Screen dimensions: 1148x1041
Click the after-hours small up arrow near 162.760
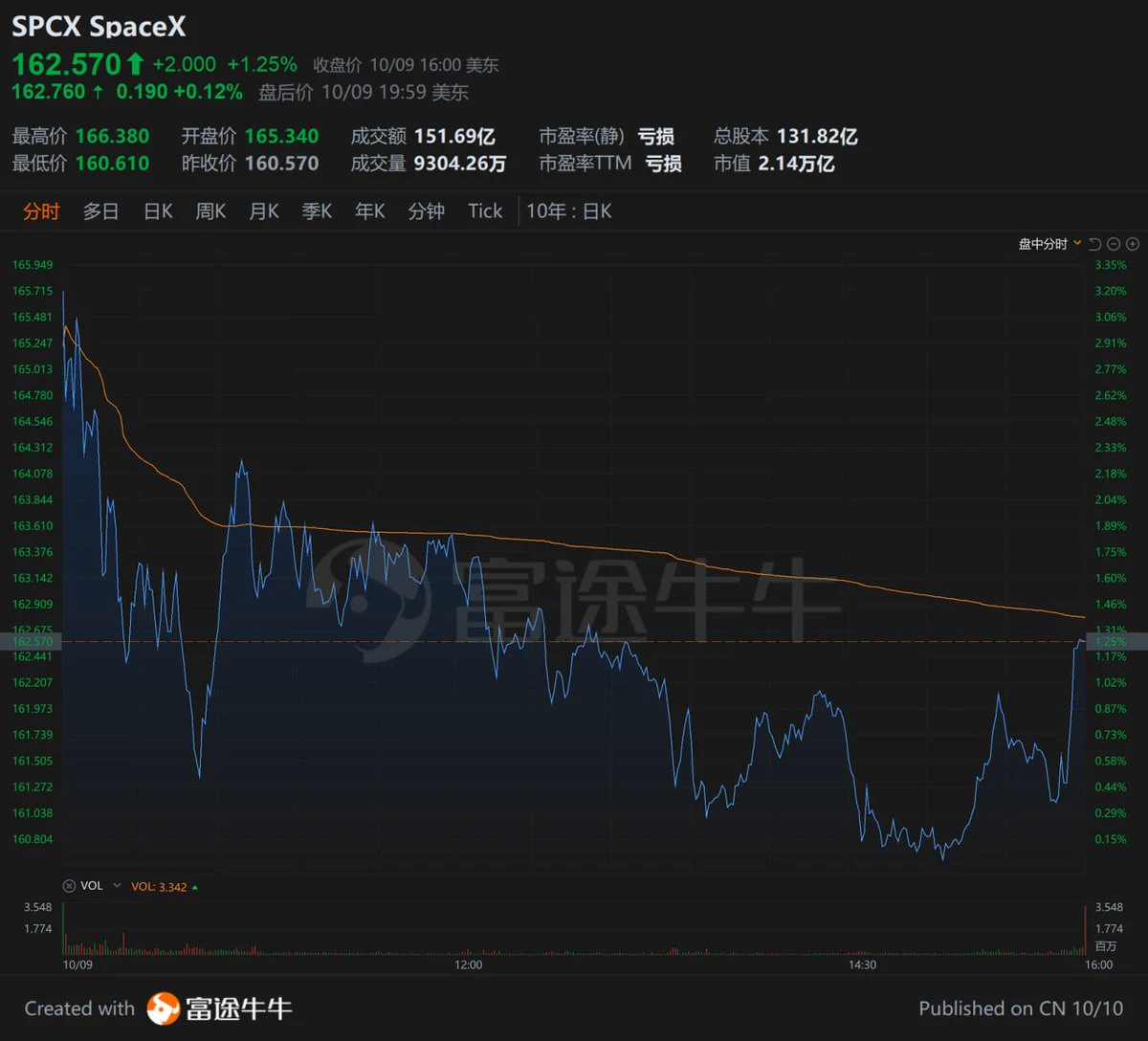(x=97, y=92)
